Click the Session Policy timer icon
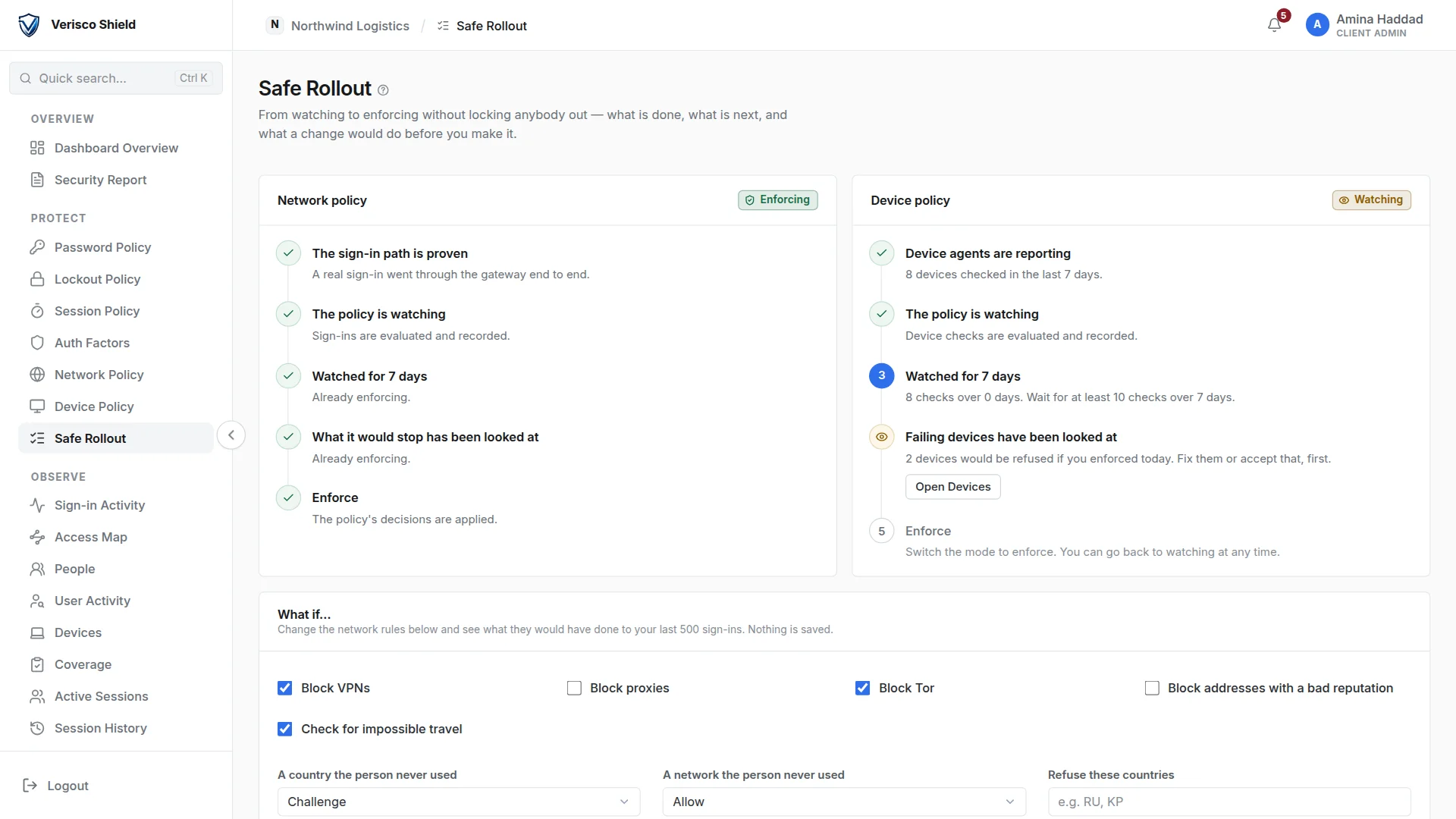This screenshot has height=819, width=1456. tap(37, 311)
